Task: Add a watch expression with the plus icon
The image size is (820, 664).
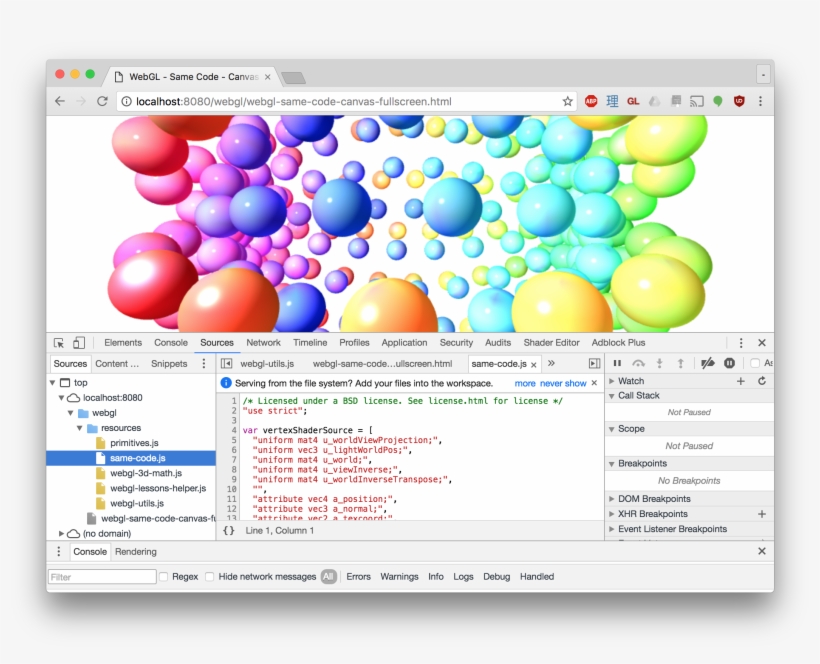Action: (741, 381)
